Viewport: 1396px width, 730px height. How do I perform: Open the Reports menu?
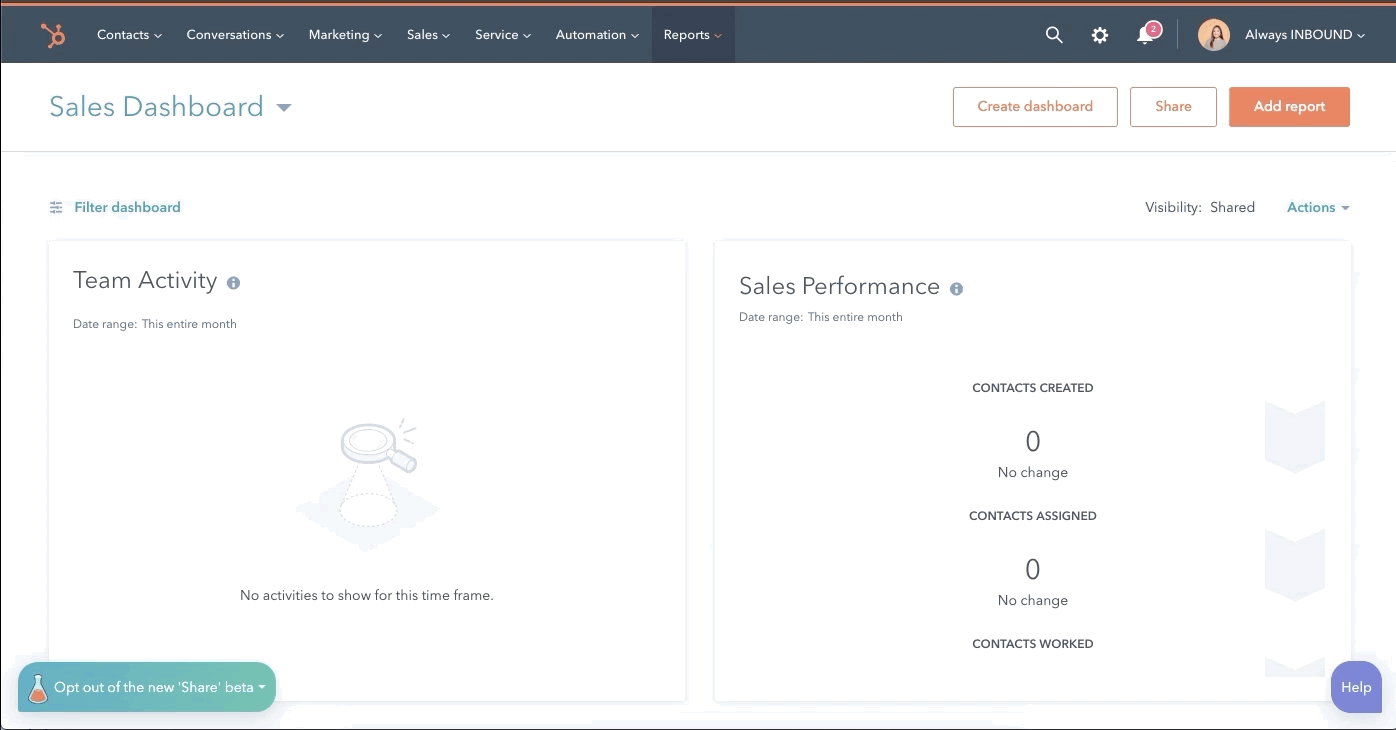(x=693, y=35)
